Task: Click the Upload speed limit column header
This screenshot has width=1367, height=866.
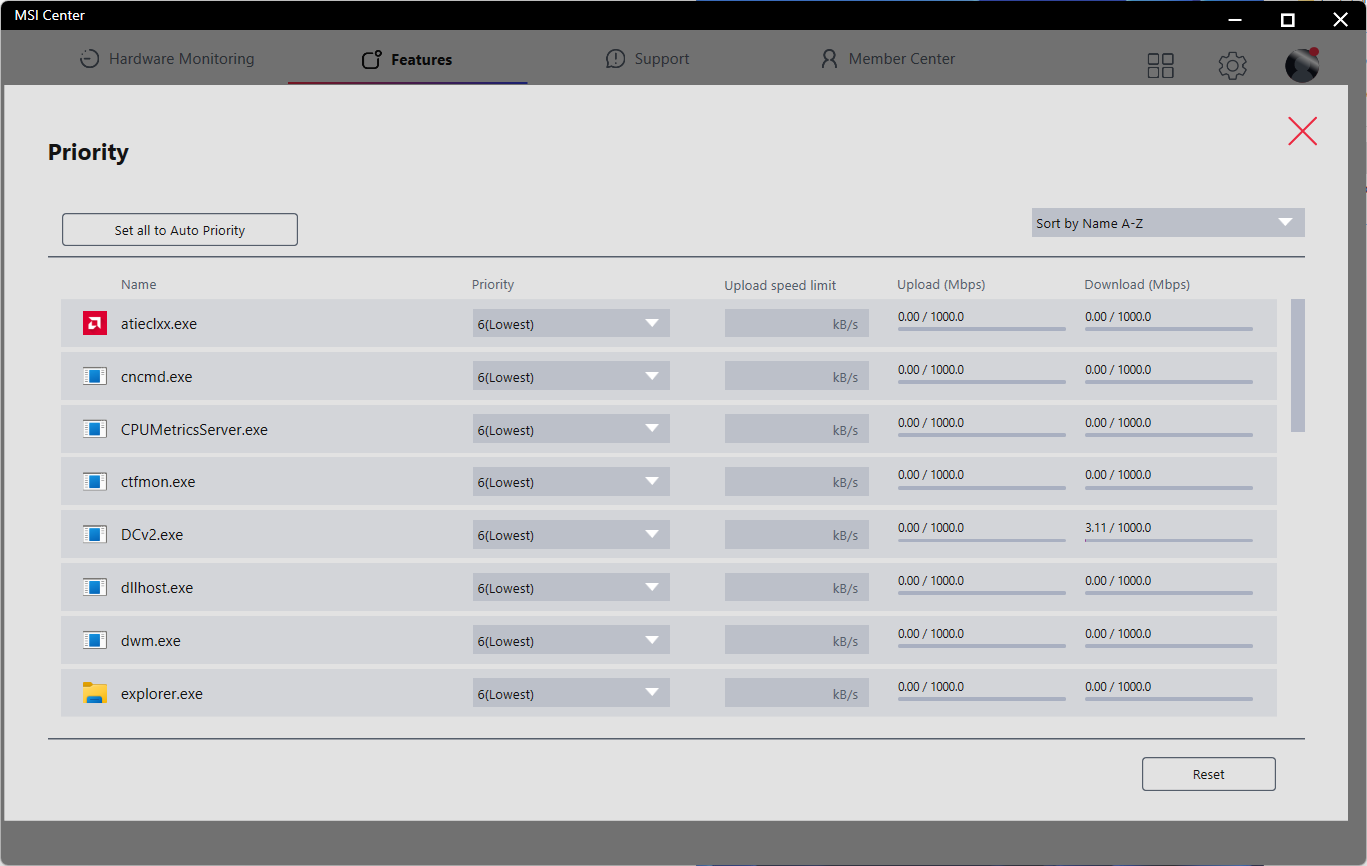Action: (780, 285)
